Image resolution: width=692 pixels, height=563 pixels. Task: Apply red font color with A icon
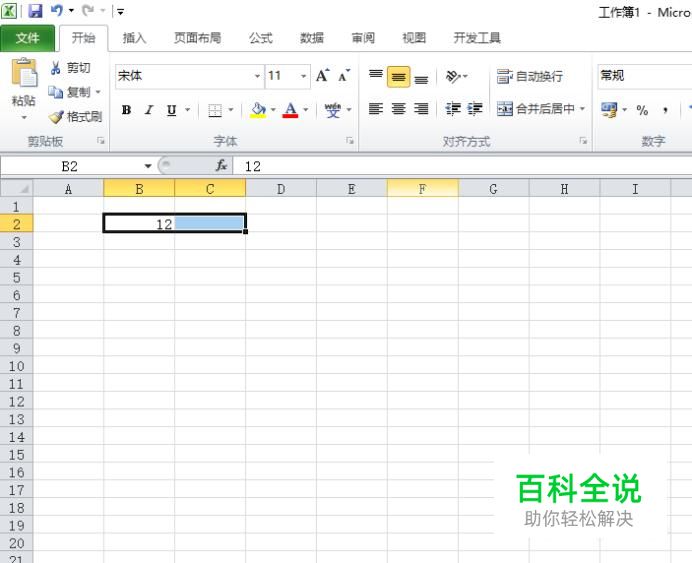point(290,110)
